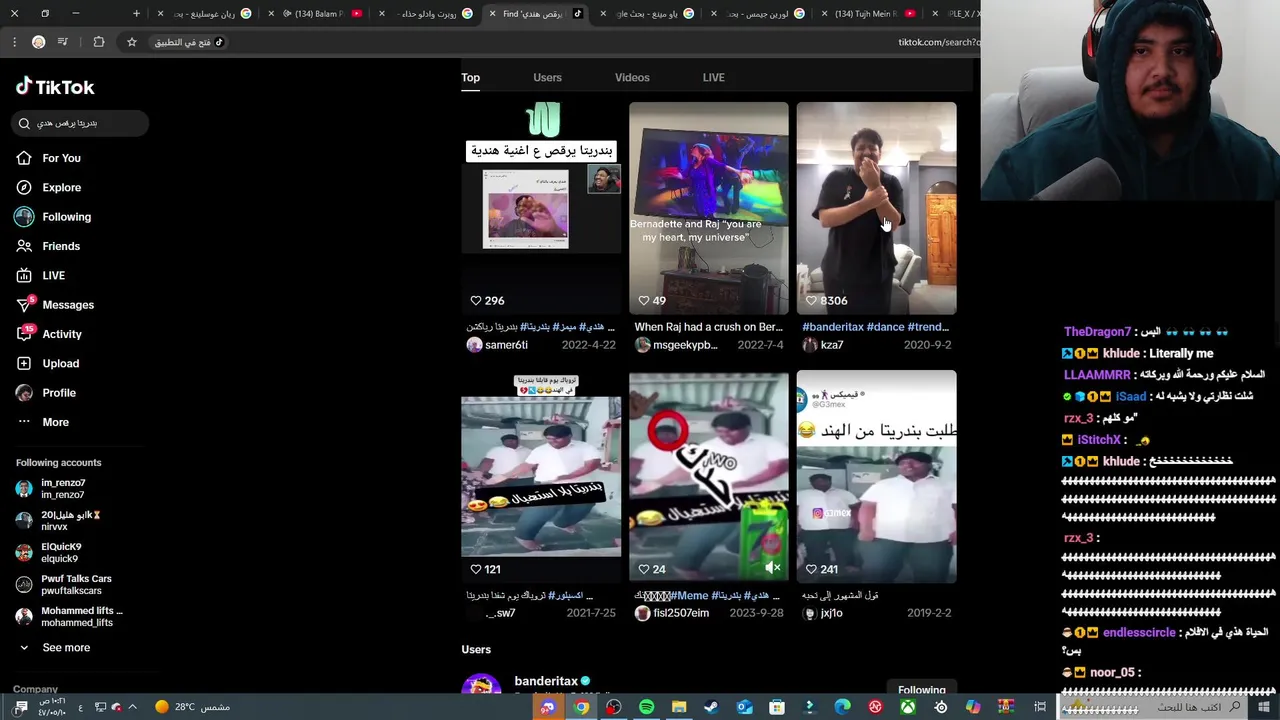1280x720 pixels.
Task: Open kza7 author profile
Action: [823, 345]
